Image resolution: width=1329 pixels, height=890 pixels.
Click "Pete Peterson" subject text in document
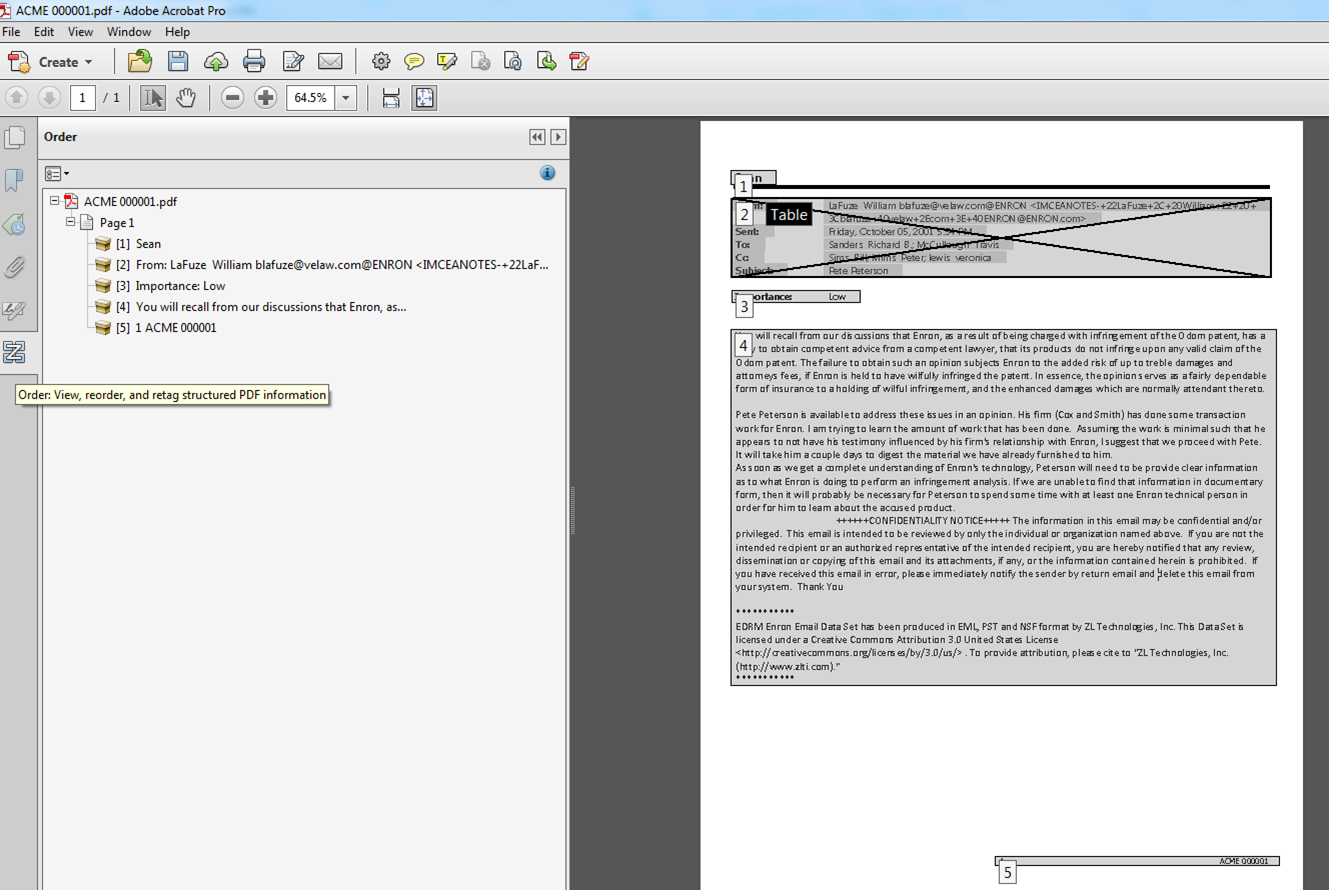coord(858,270)
